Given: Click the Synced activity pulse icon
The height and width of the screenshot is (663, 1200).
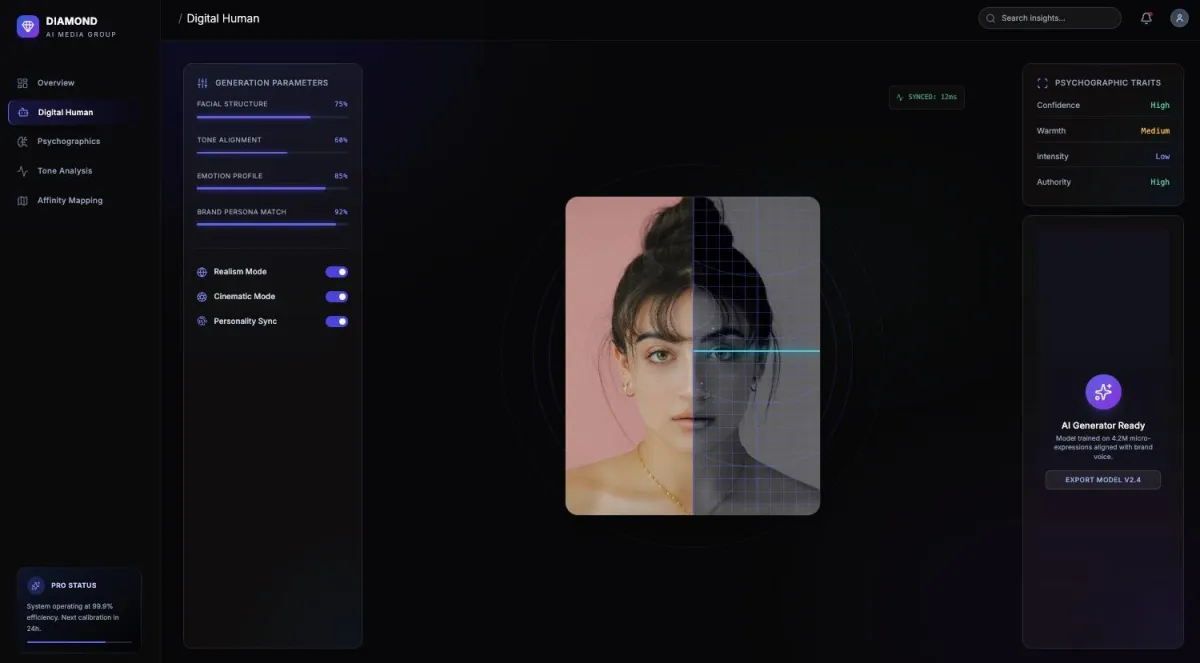Looking at the screenshot, I should click(899, 97).
